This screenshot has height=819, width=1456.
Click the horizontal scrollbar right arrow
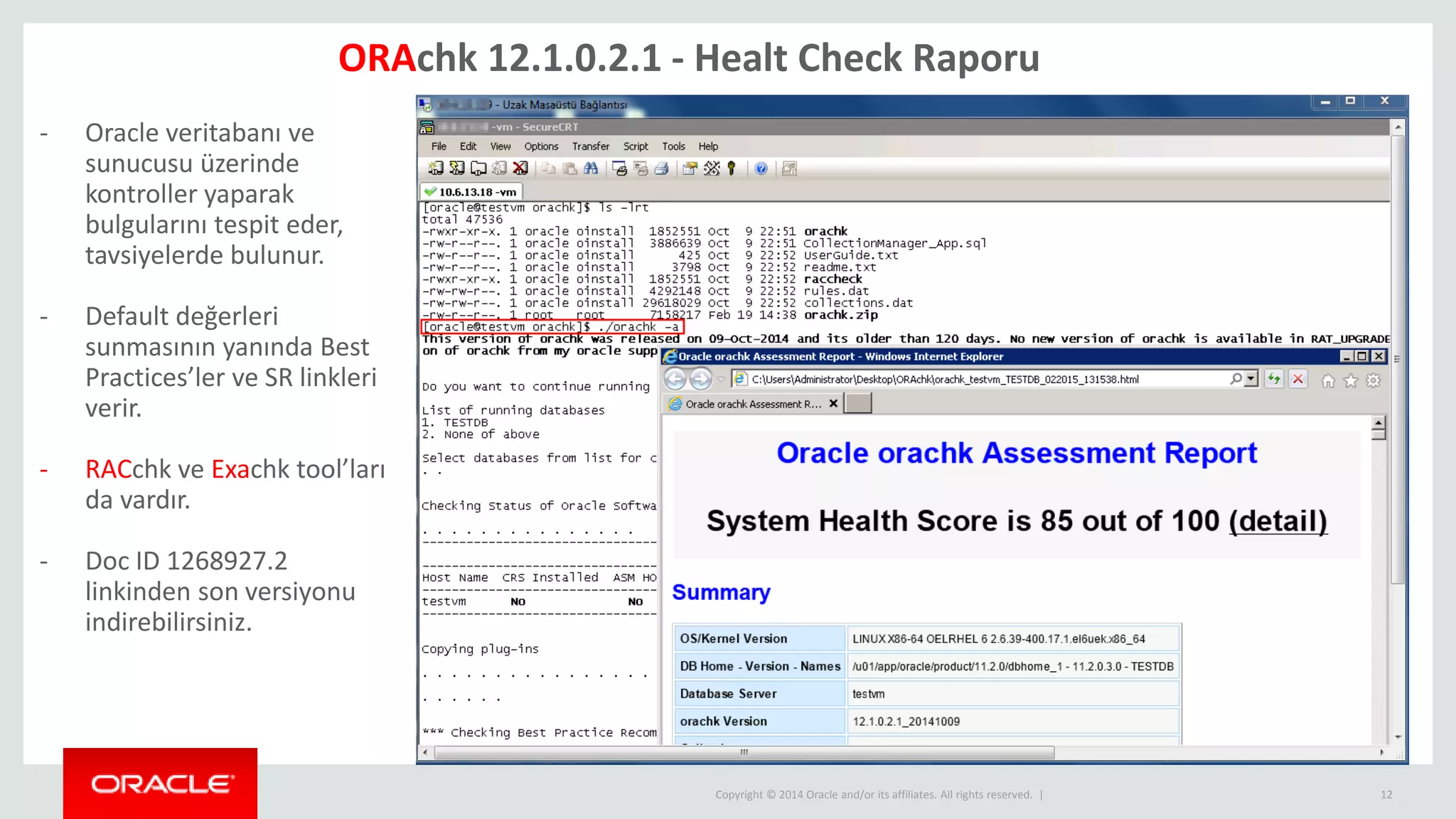coord(1381,752)
